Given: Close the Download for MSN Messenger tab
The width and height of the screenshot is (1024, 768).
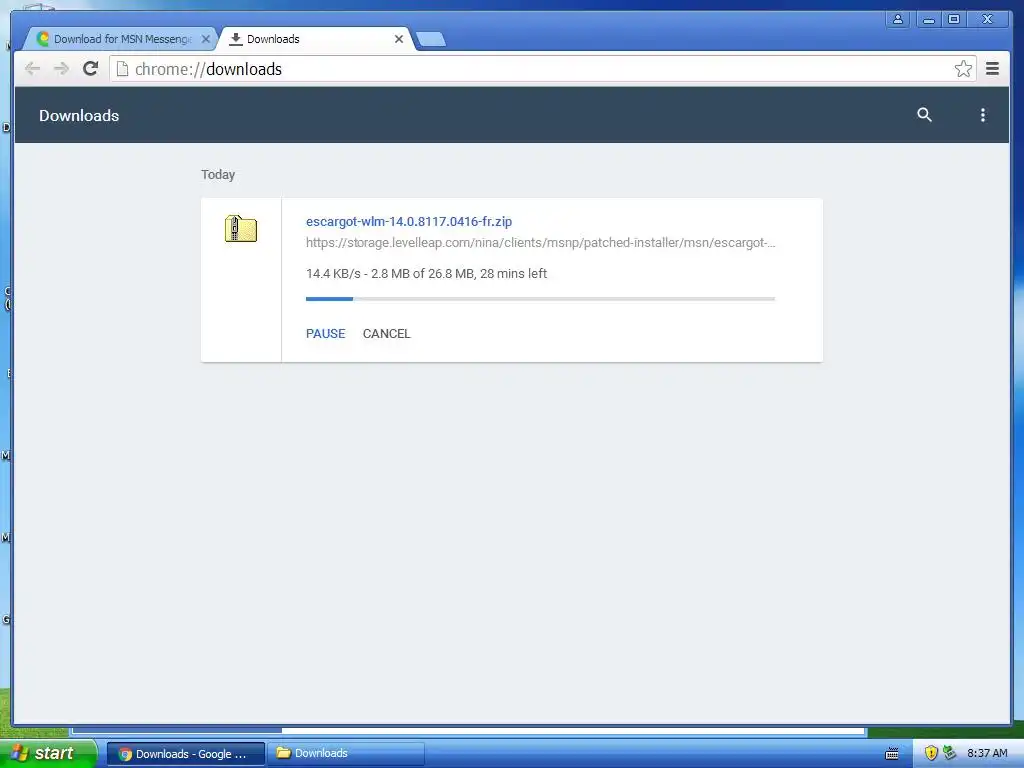Looking at the screenshot, I should pyautogui.click(x=205, y=39).
